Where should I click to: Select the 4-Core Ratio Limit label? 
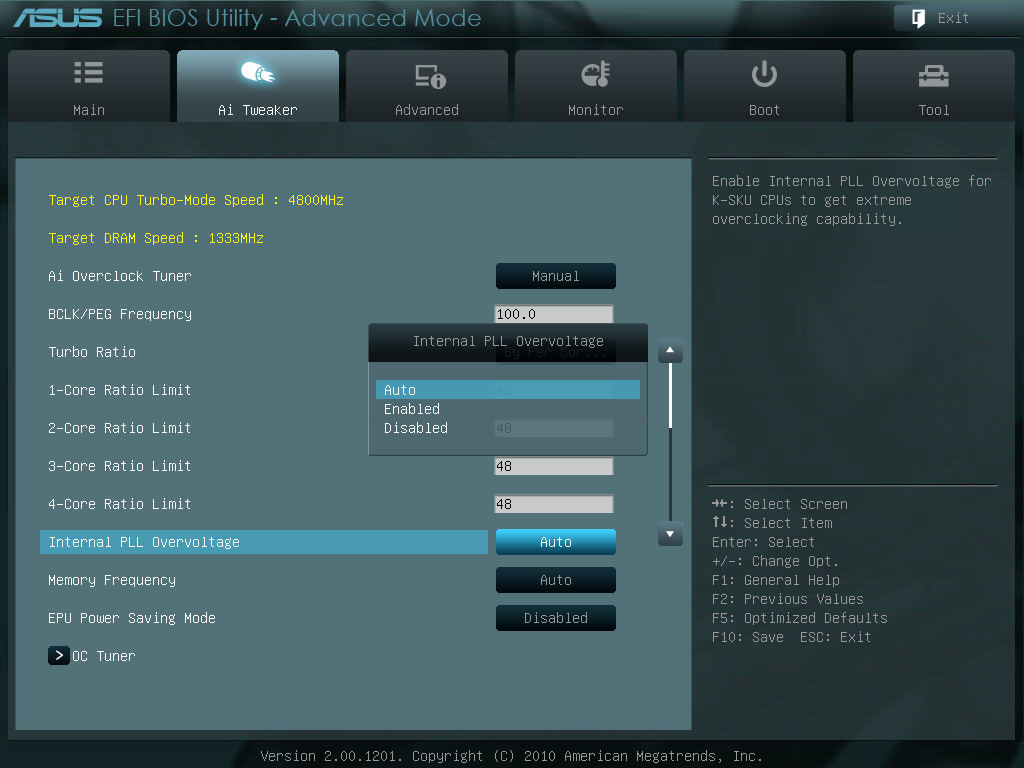[x=120, y=504]
